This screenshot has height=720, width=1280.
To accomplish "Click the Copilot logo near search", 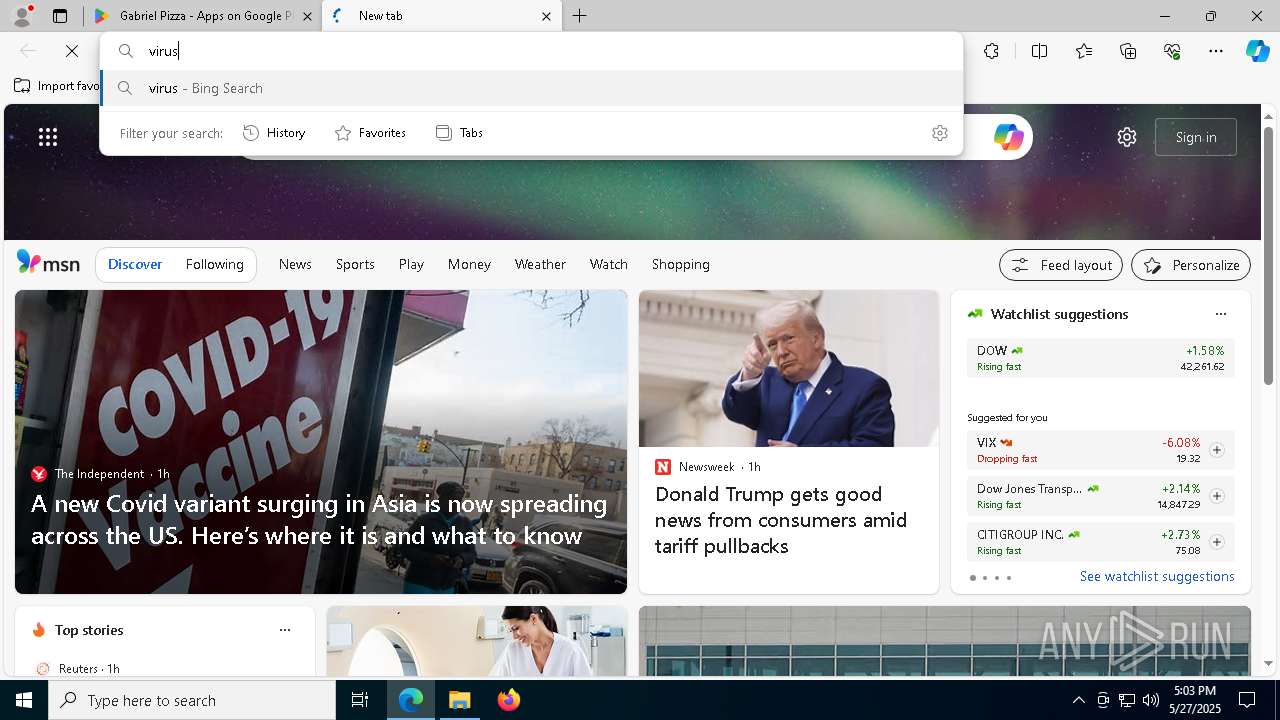I will (x=1008, y=137).
